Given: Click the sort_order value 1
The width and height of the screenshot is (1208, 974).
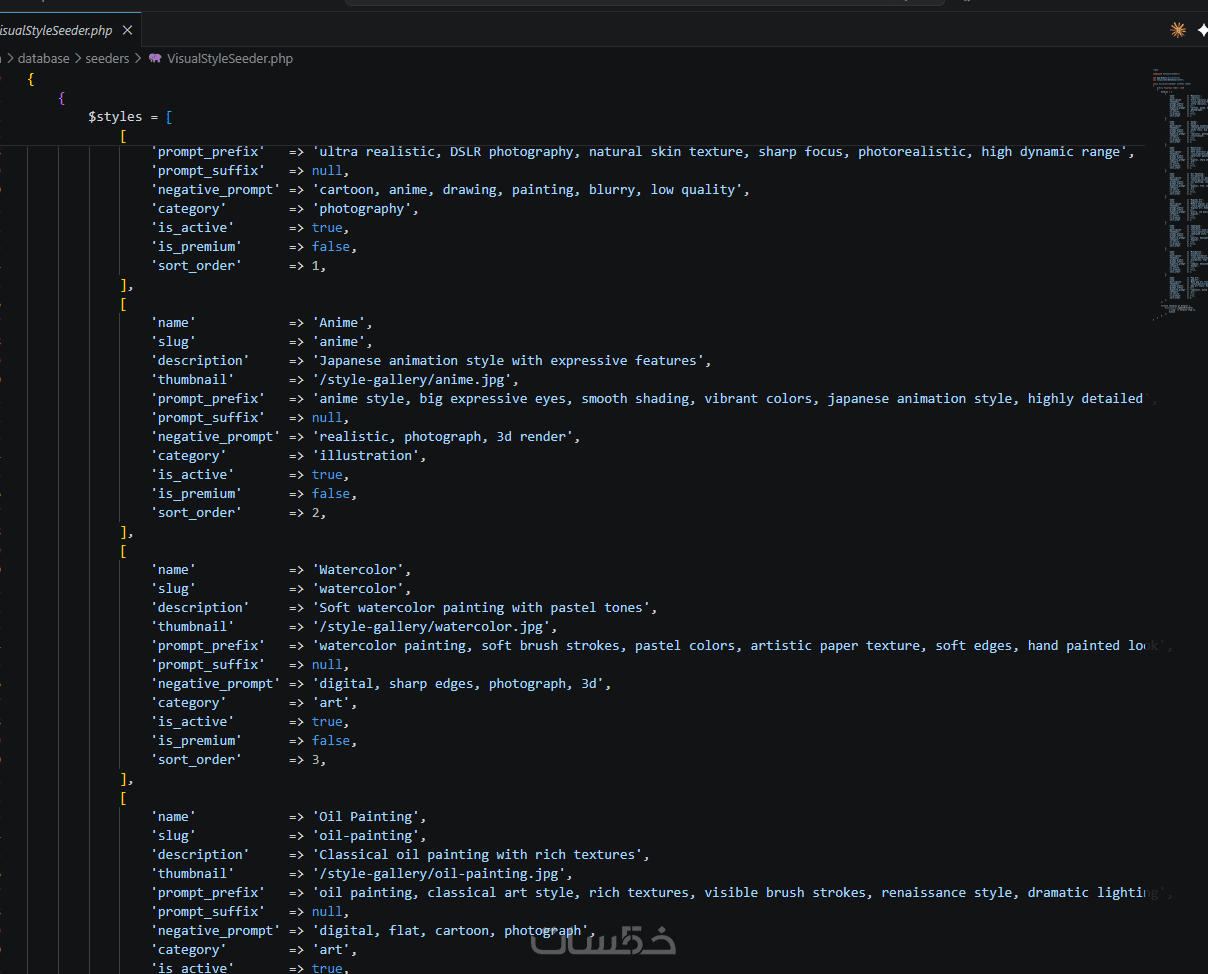Looking at the screenshot, I should click(316, 266).
